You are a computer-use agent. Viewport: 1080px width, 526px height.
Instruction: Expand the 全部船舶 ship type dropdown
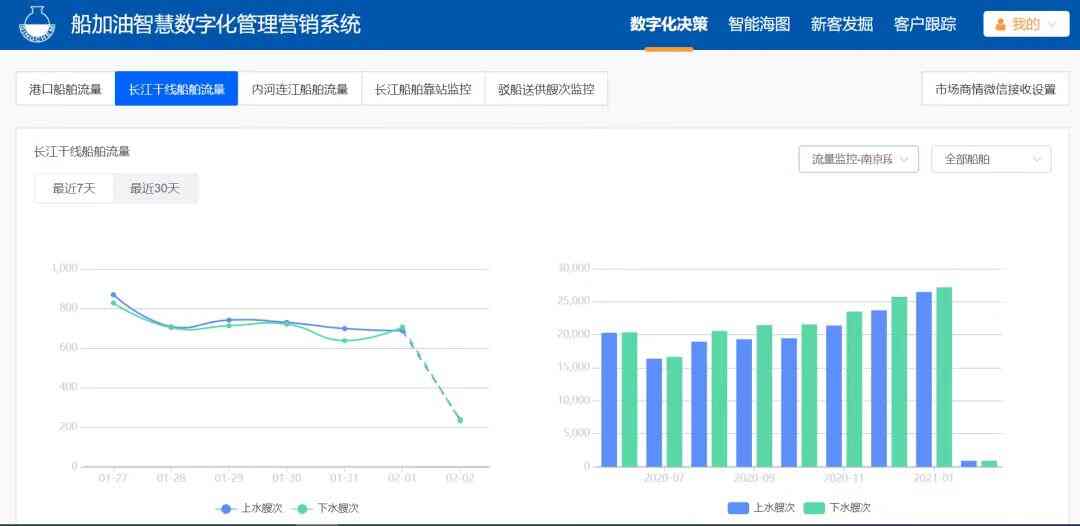pyautogui.click(x=990, y=159)
